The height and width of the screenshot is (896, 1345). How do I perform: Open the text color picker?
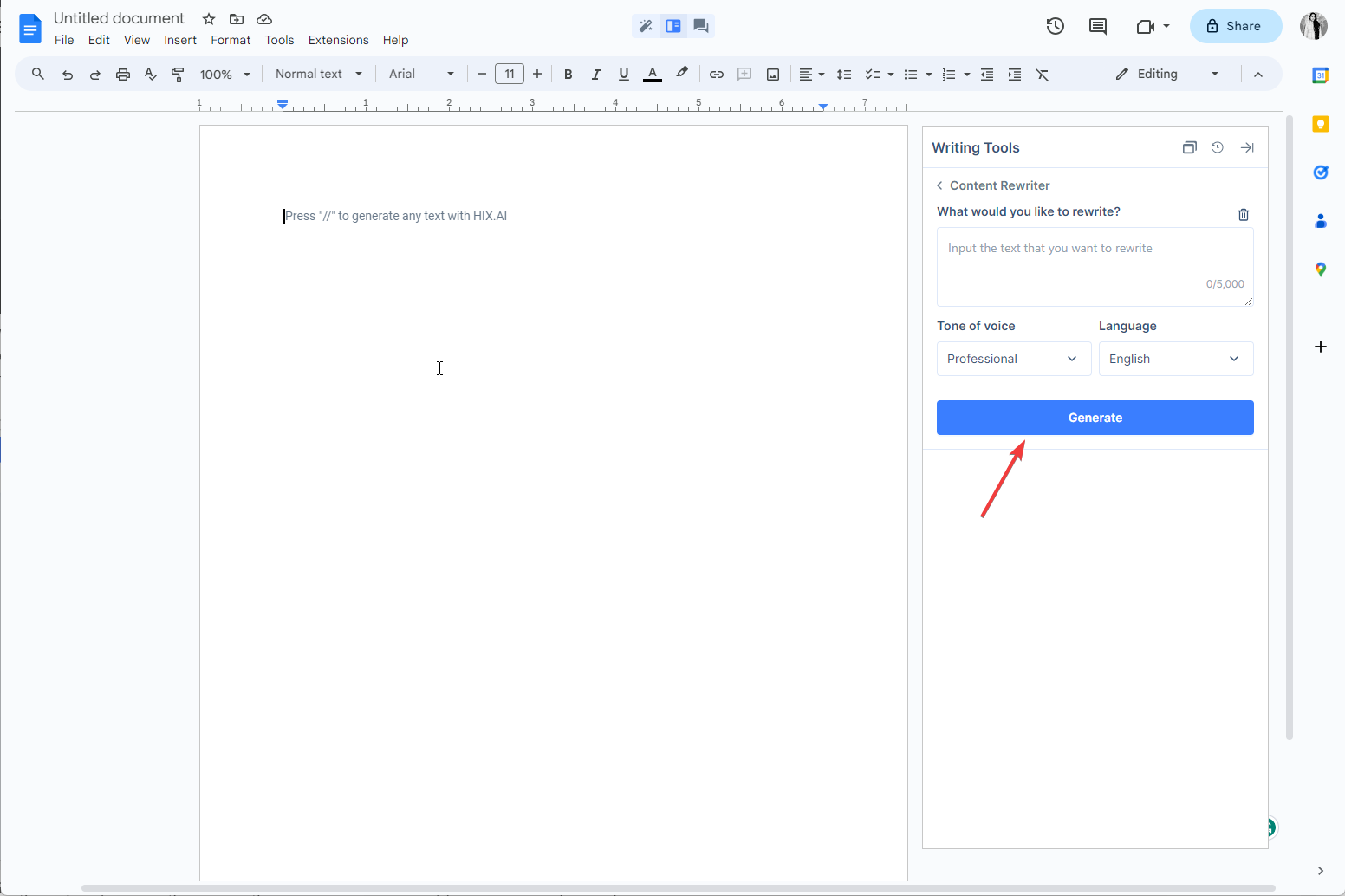point(653,75)
